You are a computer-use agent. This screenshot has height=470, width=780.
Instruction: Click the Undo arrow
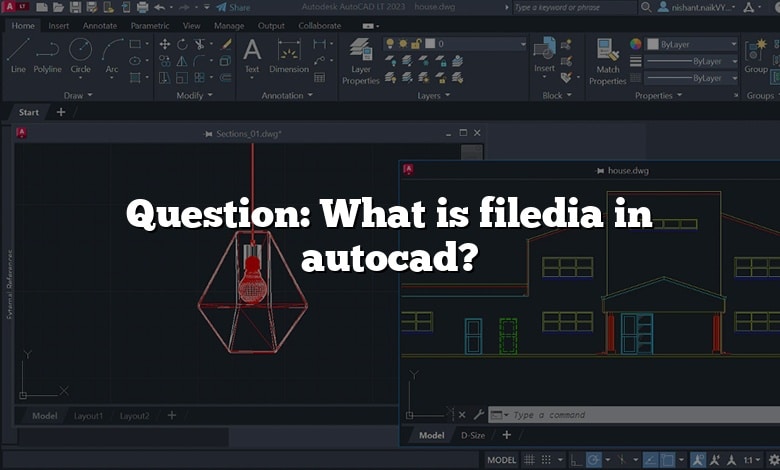point(159,7)
